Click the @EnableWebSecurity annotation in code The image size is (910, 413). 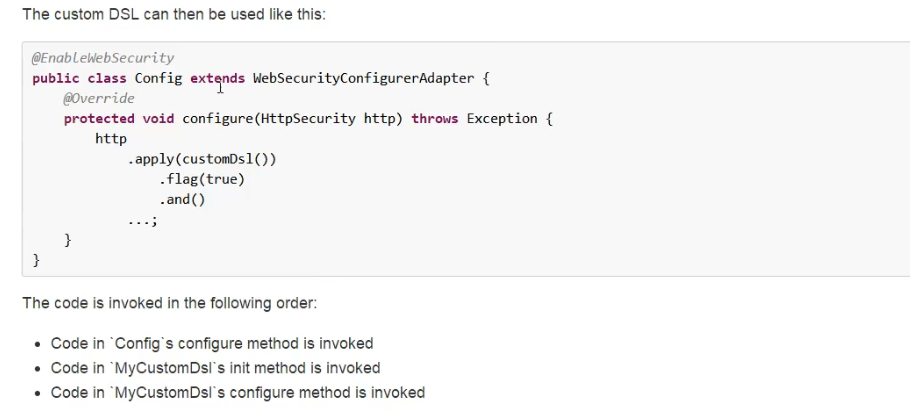tap(103, 58)
